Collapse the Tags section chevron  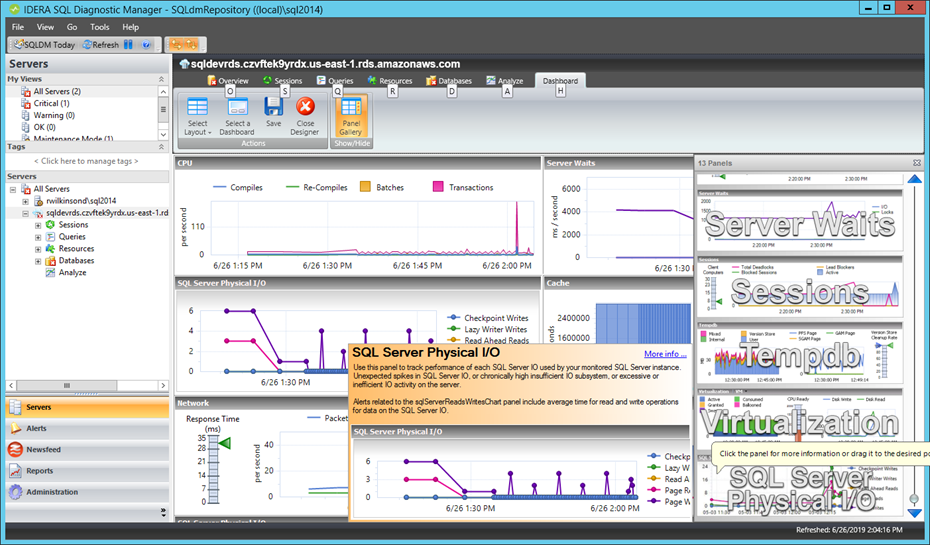point(161,146)
